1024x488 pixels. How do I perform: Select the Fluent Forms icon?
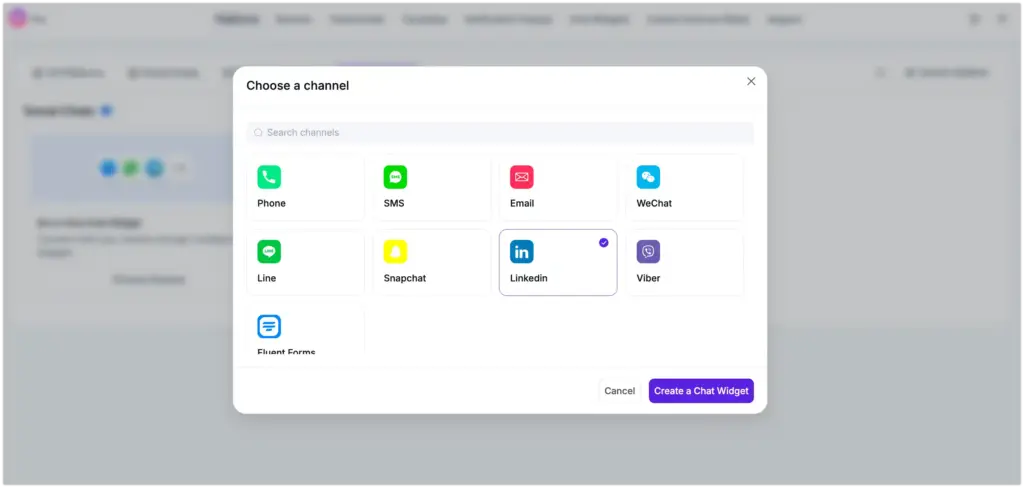click(x=269, y=326)
